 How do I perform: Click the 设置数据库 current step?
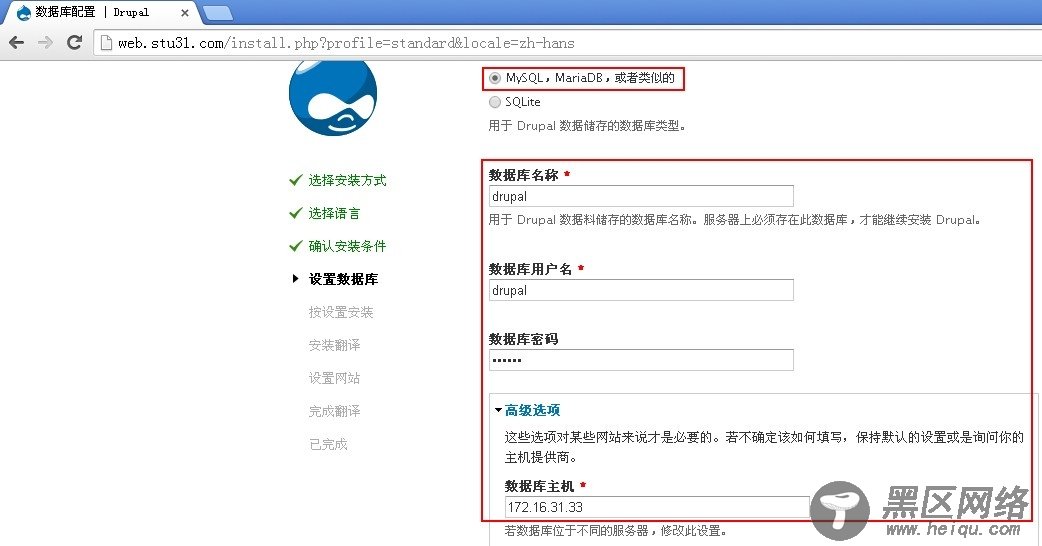tap(343, 279)
